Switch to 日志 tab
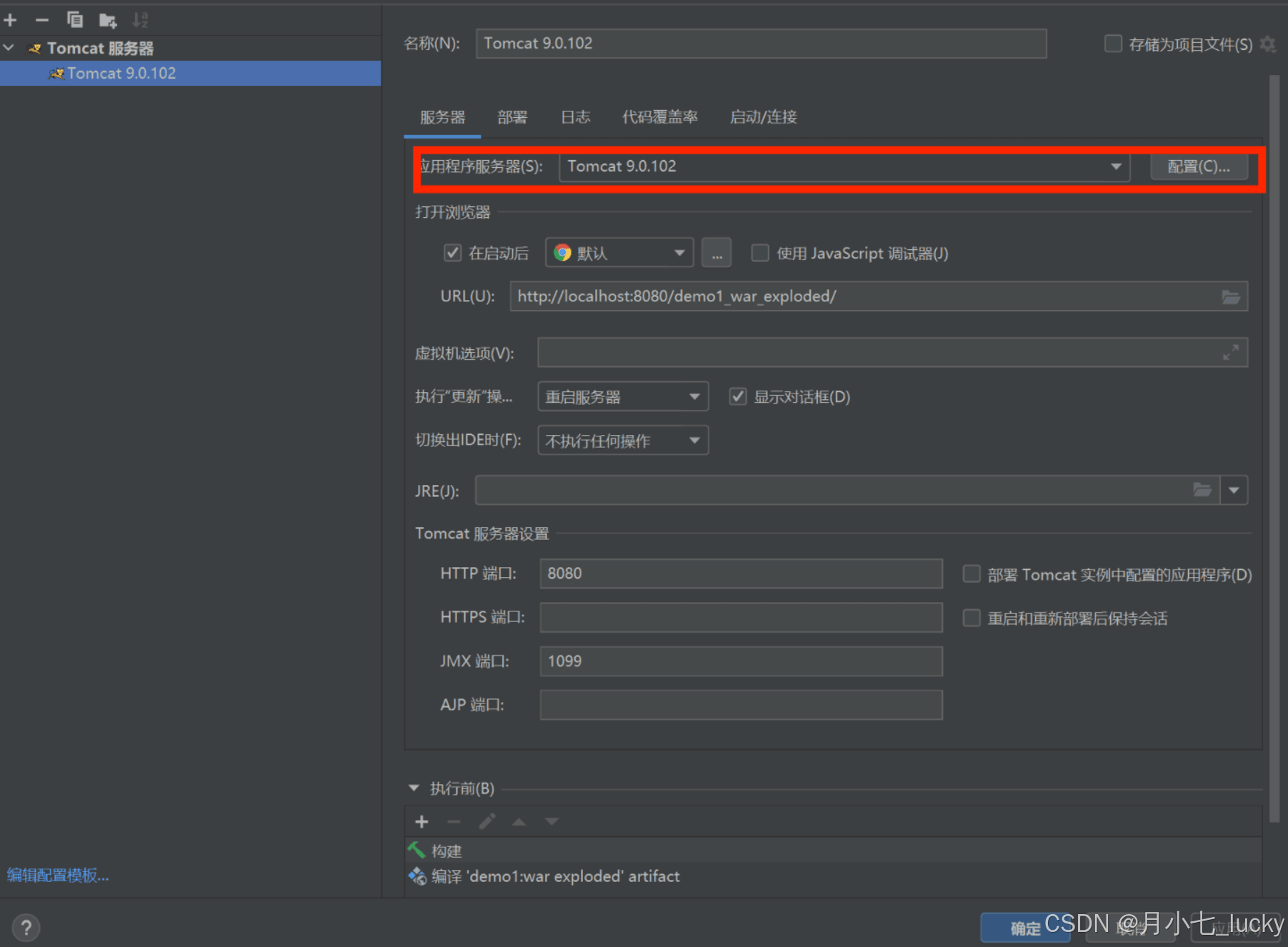 (575, 117)
